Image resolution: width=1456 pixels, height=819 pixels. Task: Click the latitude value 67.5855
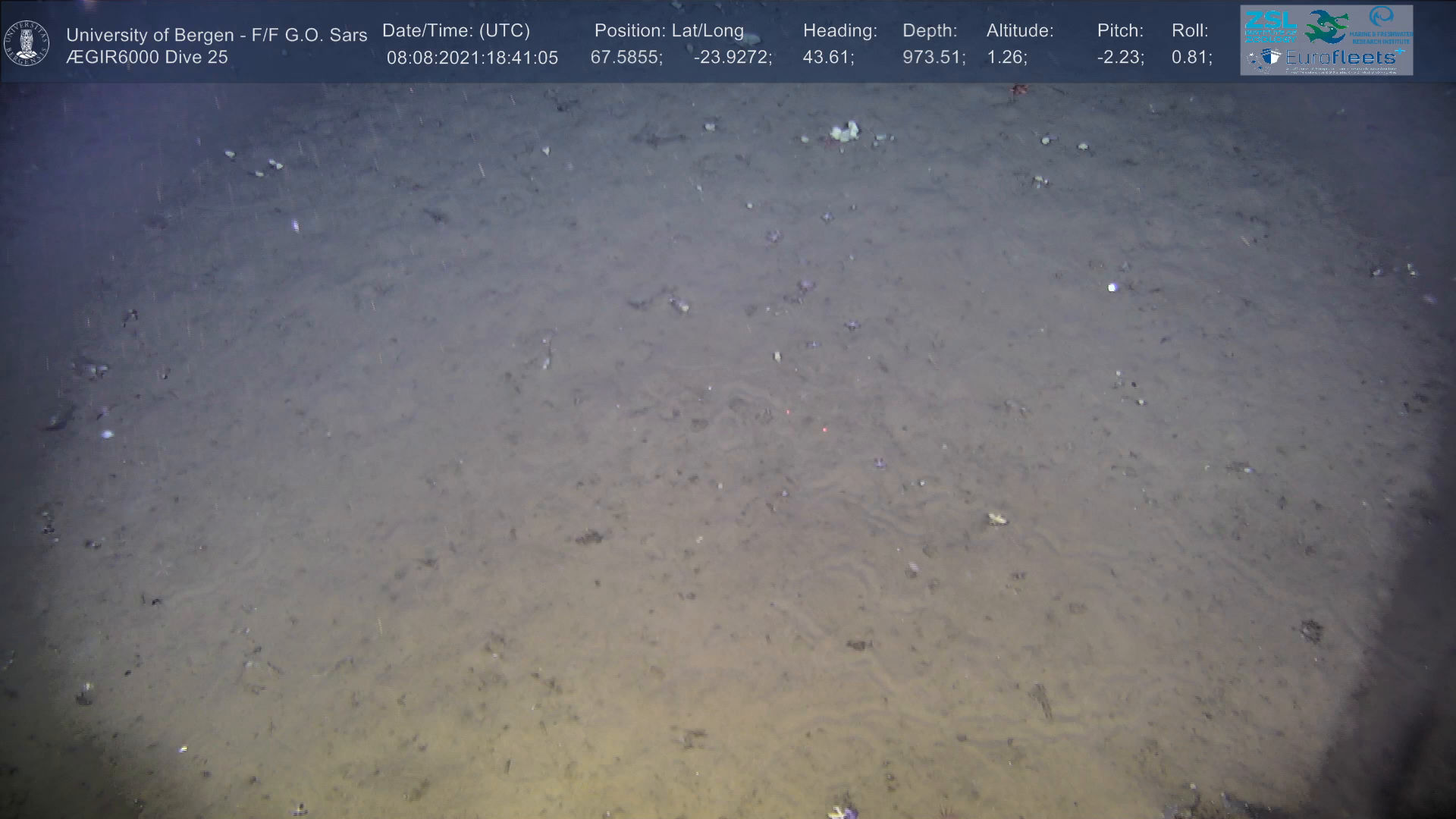(626, 58)
